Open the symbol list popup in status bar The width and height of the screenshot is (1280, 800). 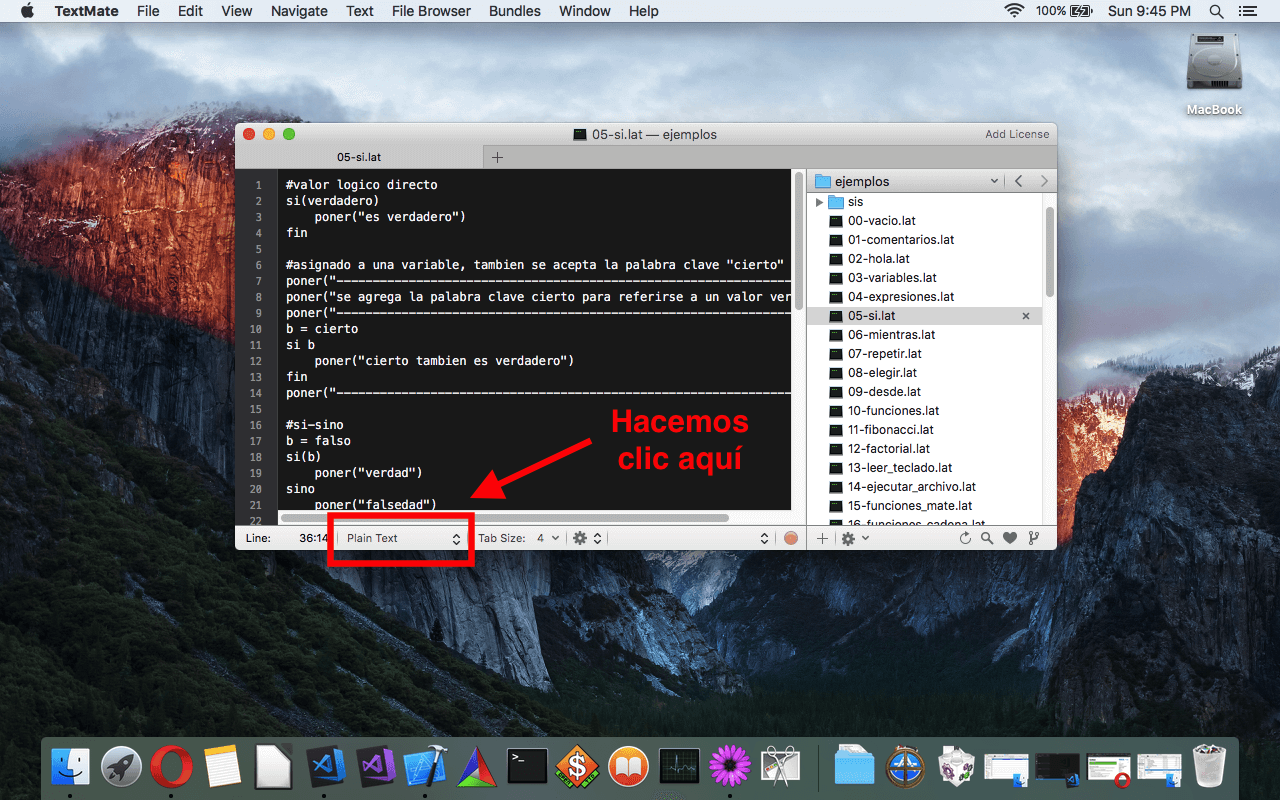tap(690, 538)
